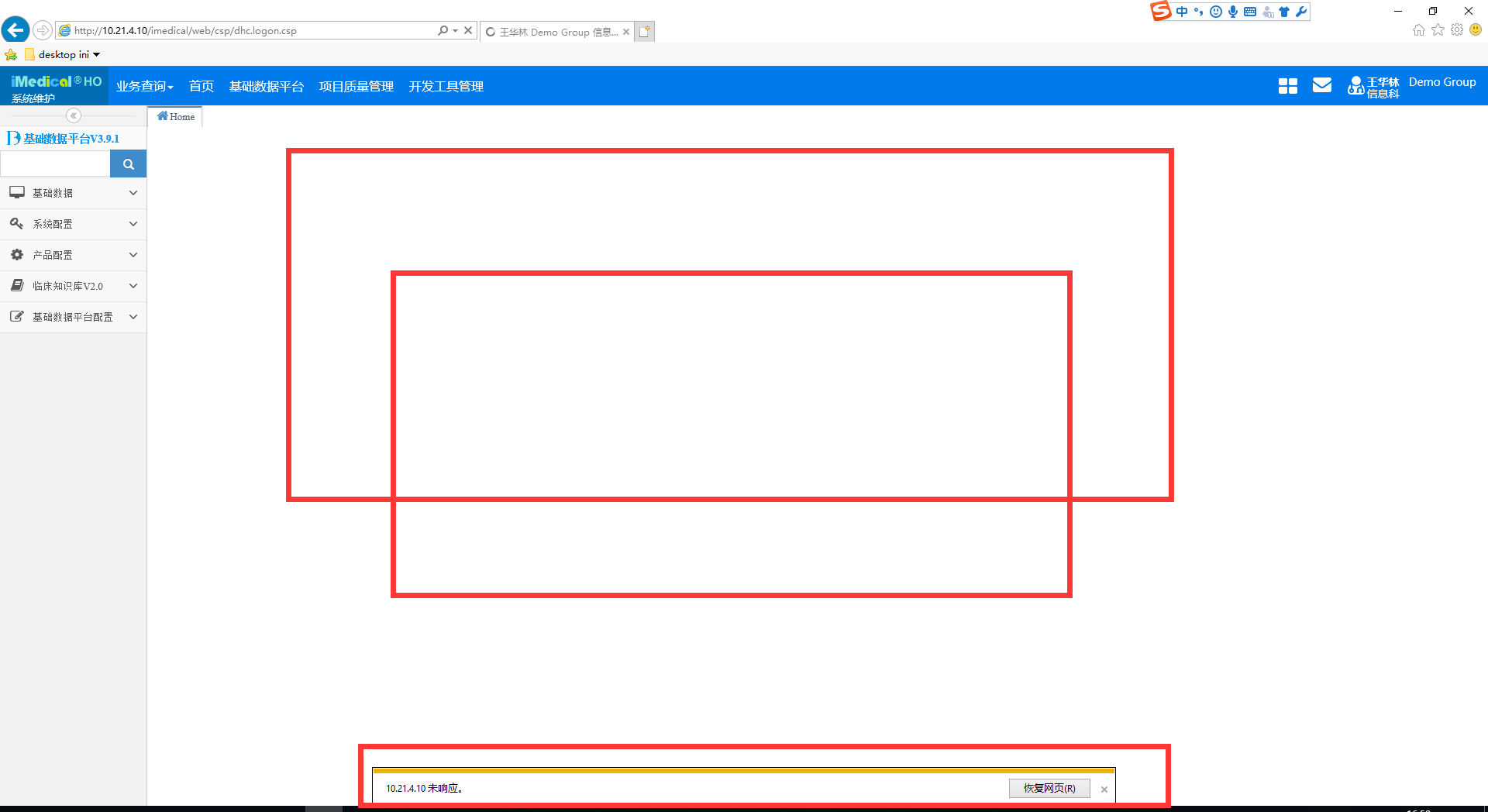Expand the 基础数据平台配置 chevron
1488x812 pixels.
pos(133,317)
